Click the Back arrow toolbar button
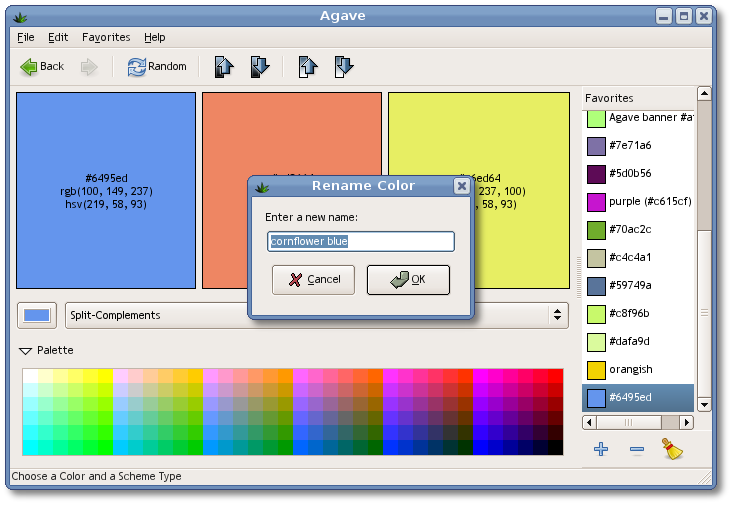Viewport: 732px width, 505px height. point(42,67)
